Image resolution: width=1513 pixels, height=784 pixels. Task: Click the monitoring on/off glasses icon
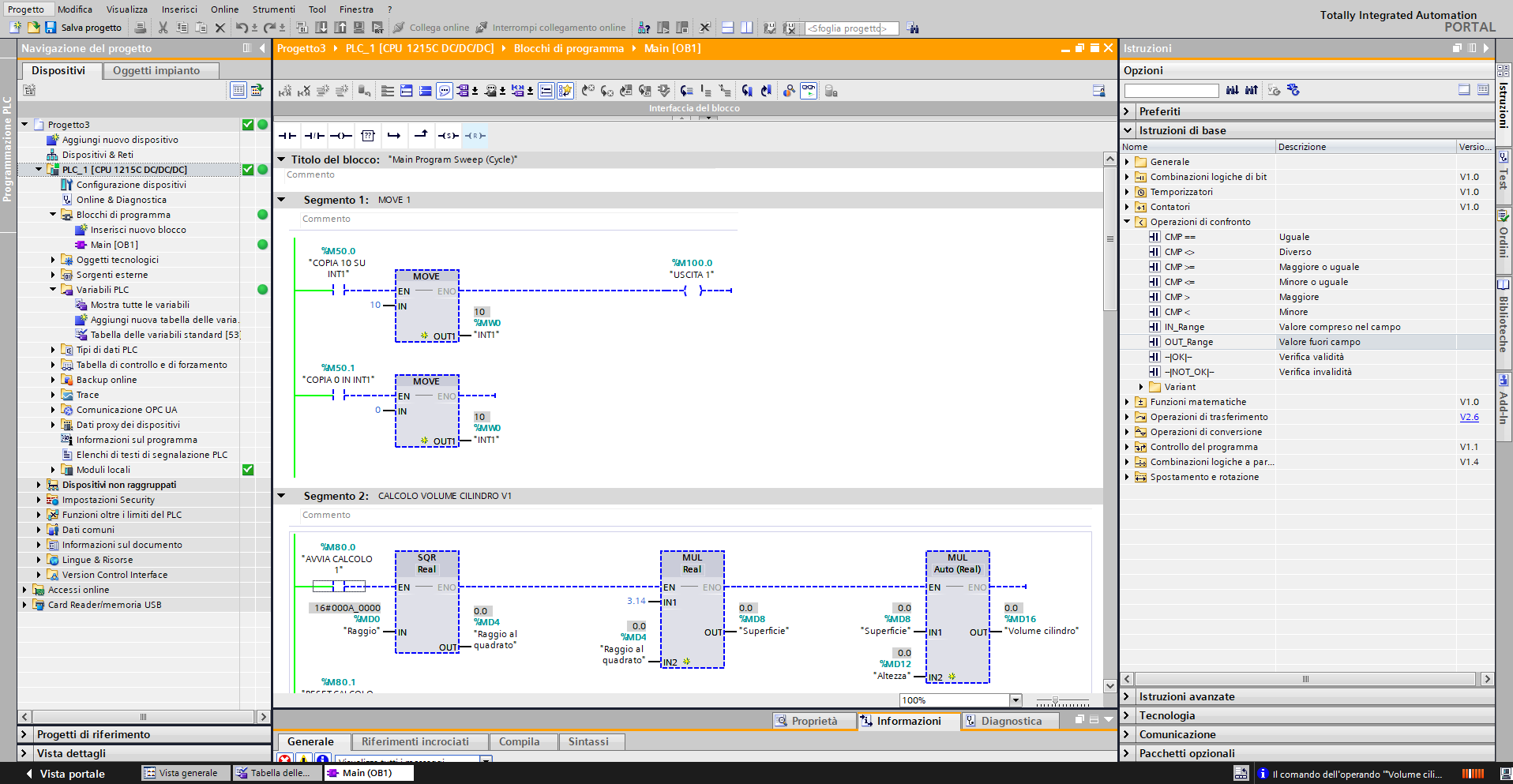(808, 91)
